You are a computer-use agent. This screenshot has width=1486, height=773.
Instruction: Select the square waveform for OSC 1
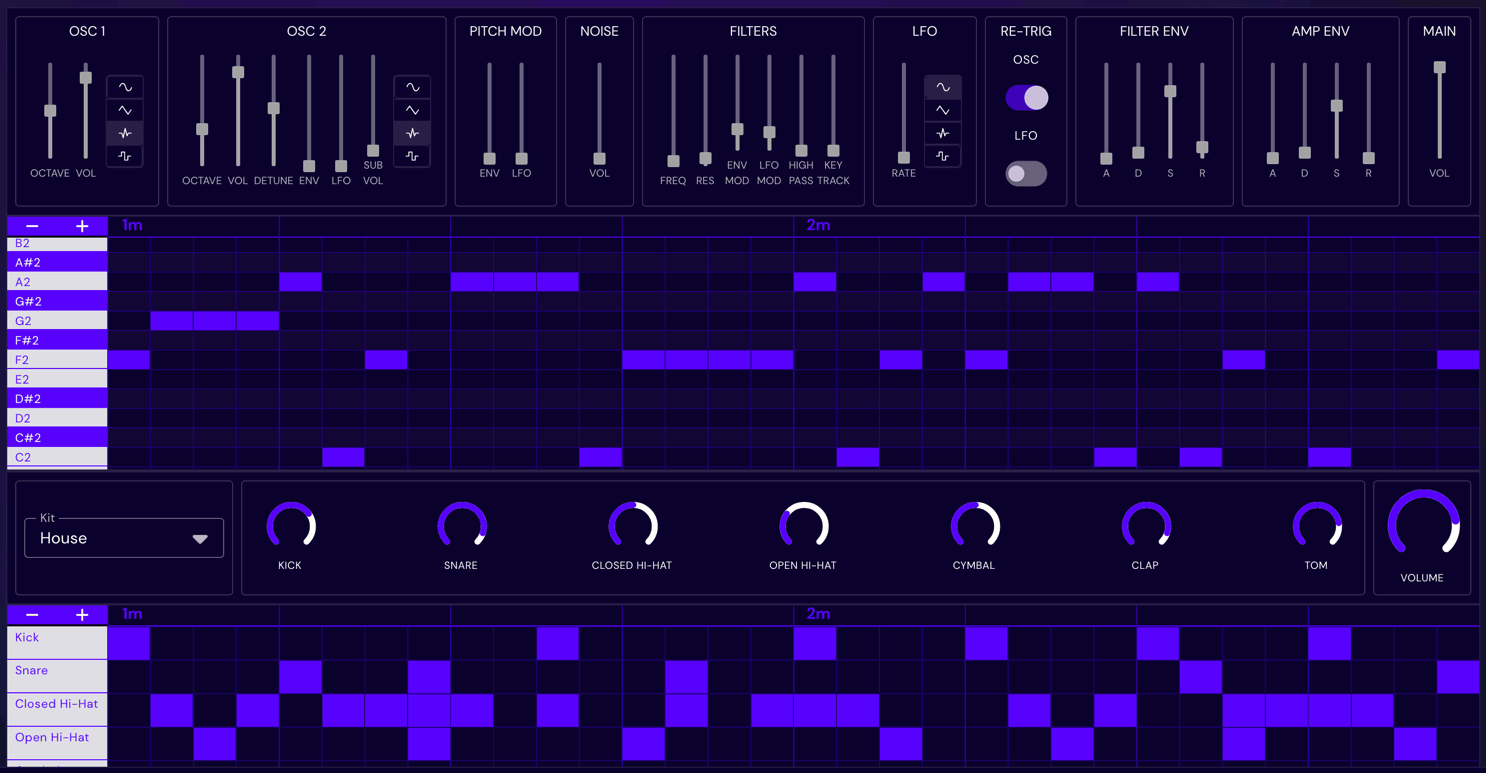[x=125, y=156]
